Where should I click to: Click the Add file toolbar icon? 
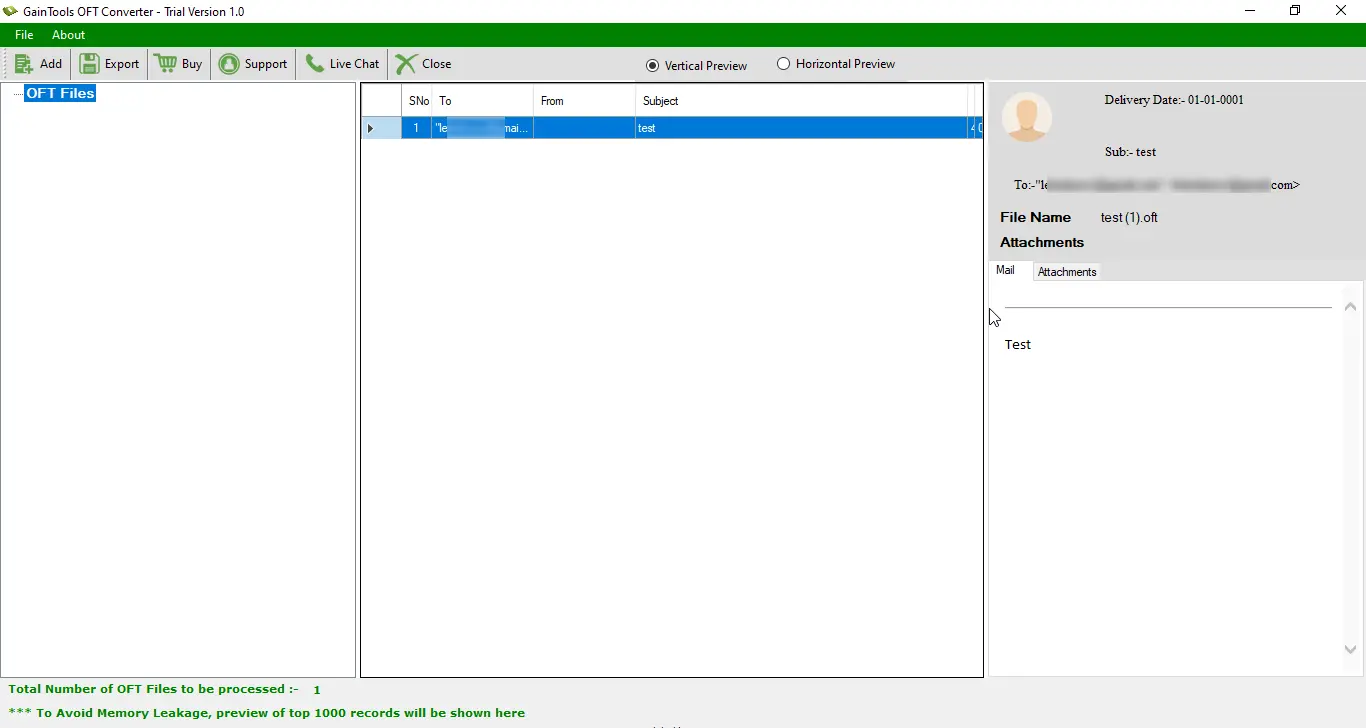point(24,64)
